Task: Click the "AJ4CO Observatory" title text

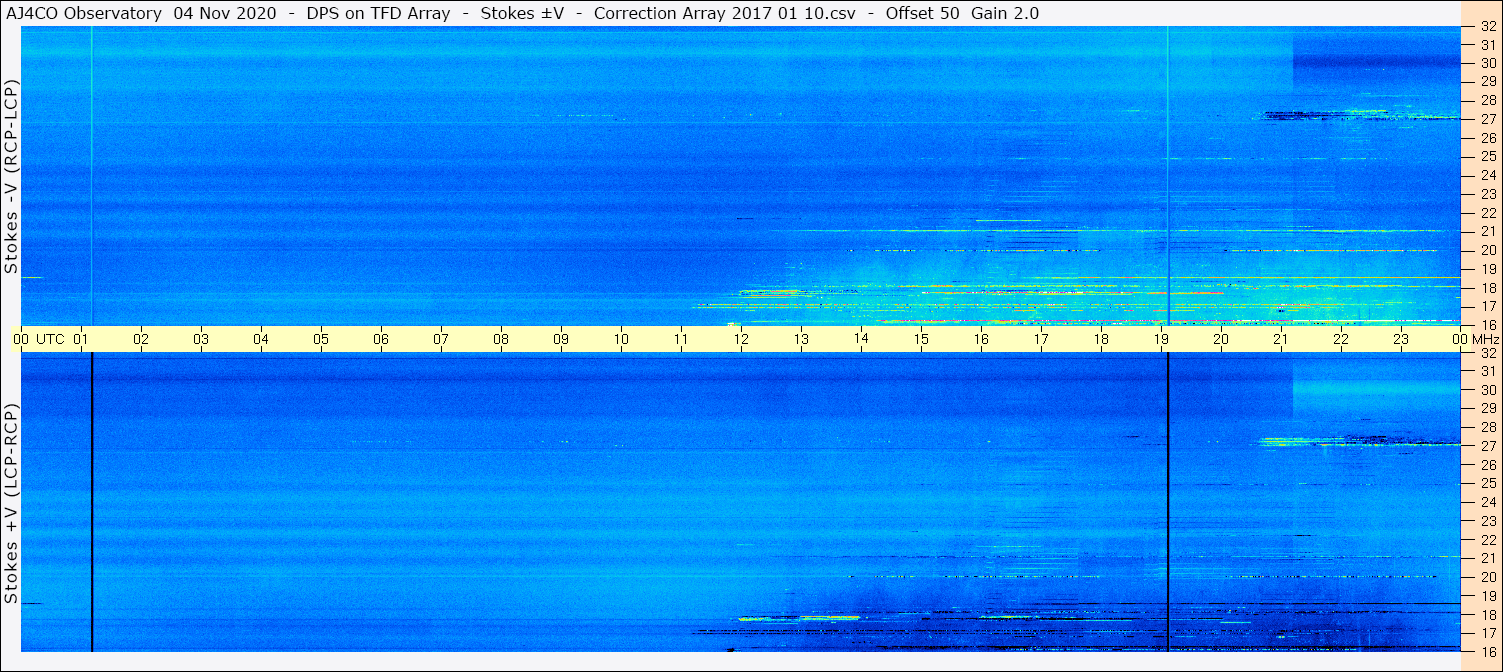Action: (x=85, y=13)
